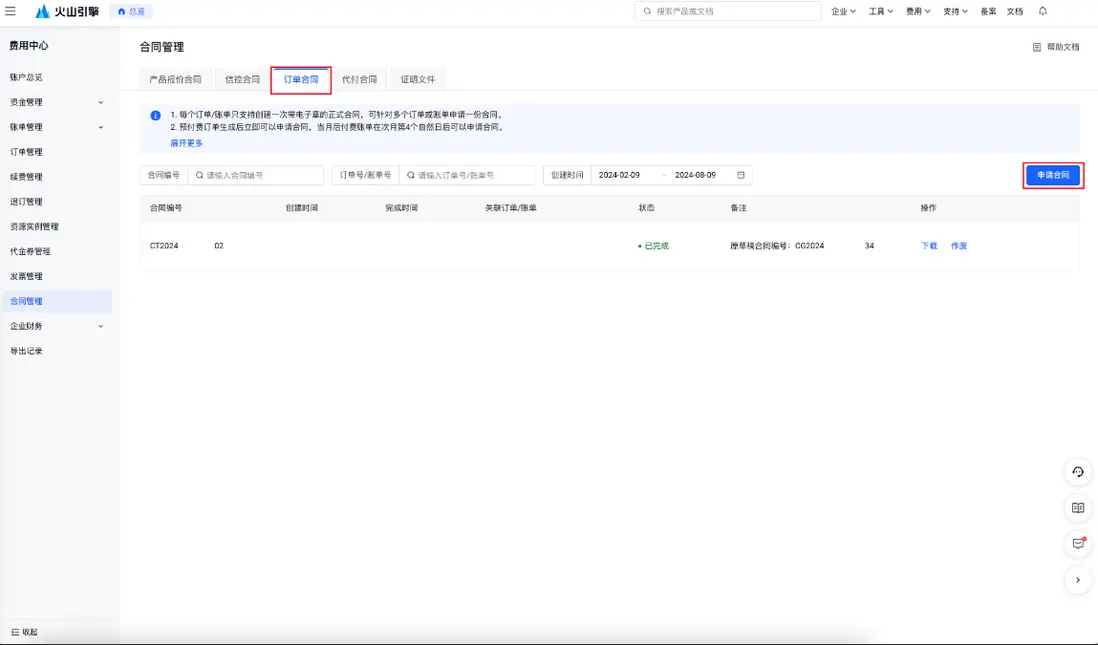The width and height of the screenshot is (1098, 645).
Task: Focus the 合同编号 search field
Action: [x=256, y=175]
